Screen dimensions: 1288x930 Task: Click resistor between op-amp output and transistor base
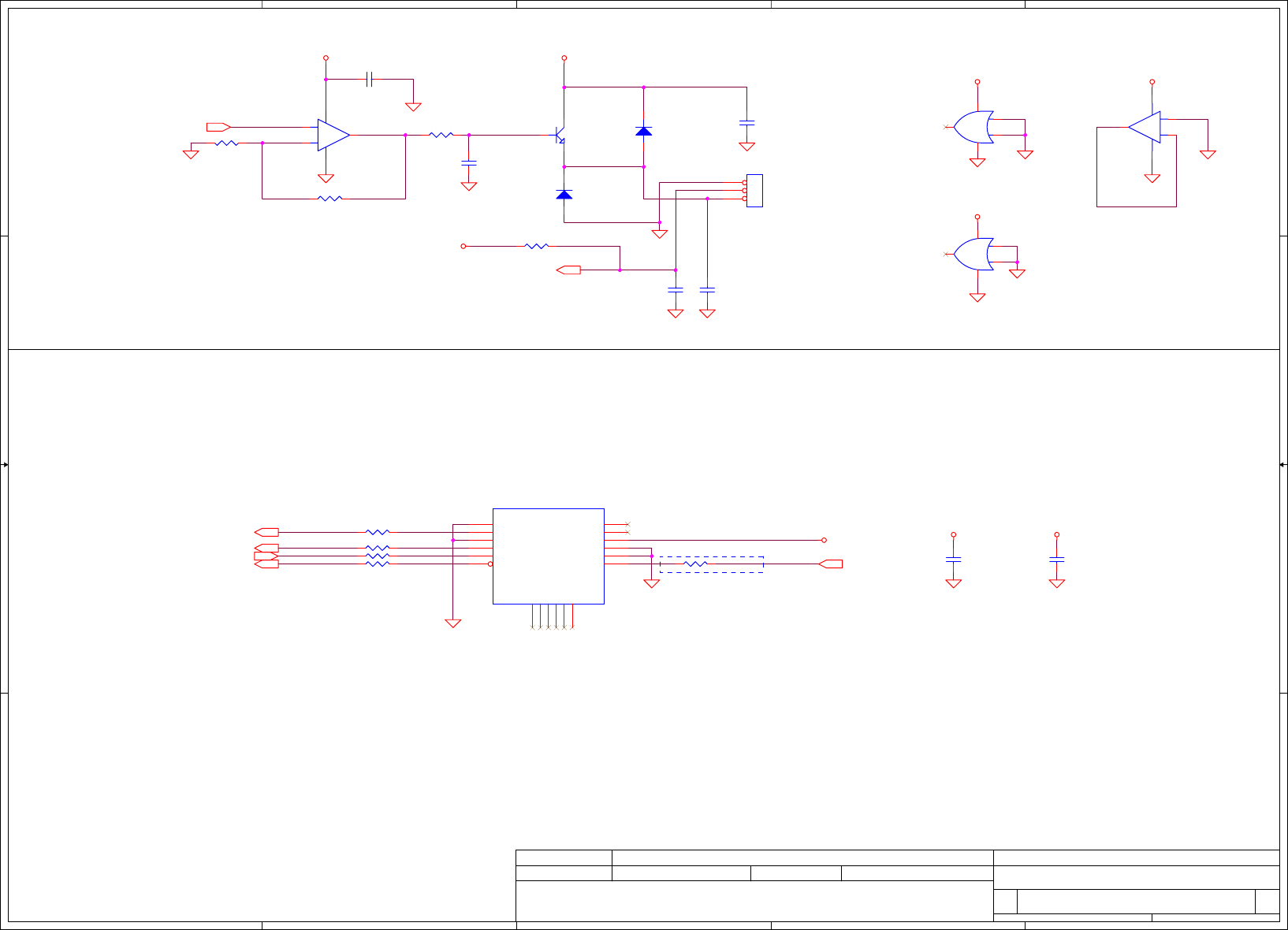[x=441, y=135]
